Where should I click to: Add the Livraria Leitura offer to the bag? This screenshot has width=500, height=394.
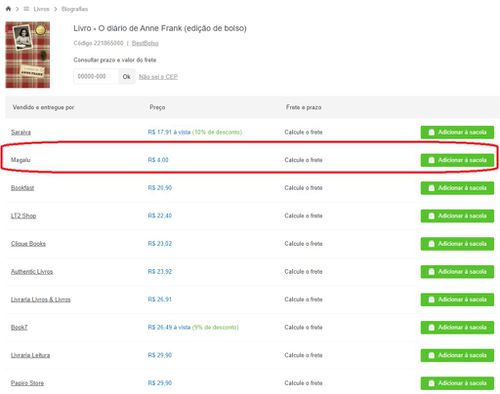pyautogui.click(x=457, y=355)
